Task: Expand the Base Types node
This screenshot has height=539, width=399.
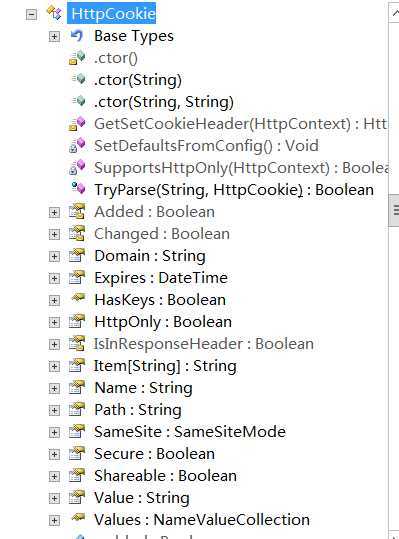Action: pyautogui.click(x=54, y=36)
